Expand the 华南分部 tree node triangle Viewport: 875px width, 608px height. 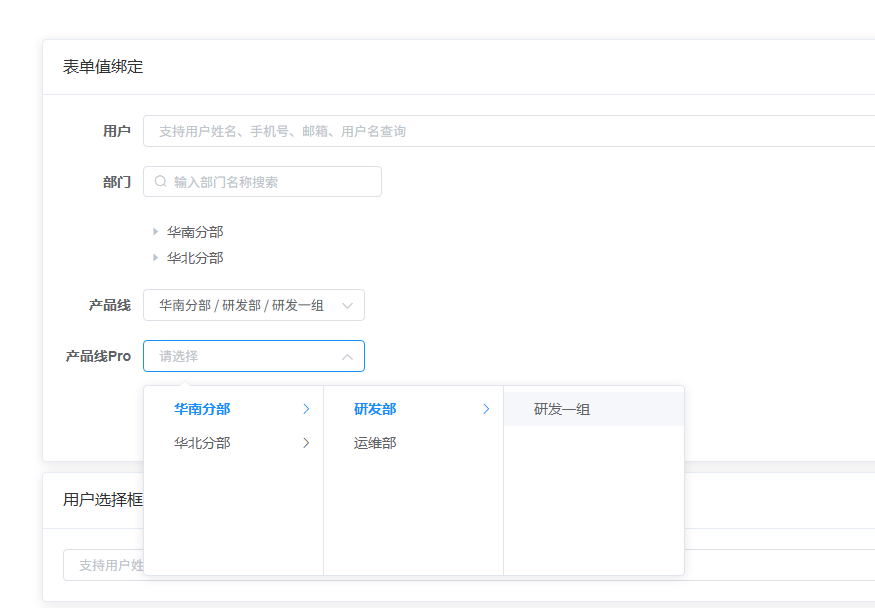(x=156, y=231)
